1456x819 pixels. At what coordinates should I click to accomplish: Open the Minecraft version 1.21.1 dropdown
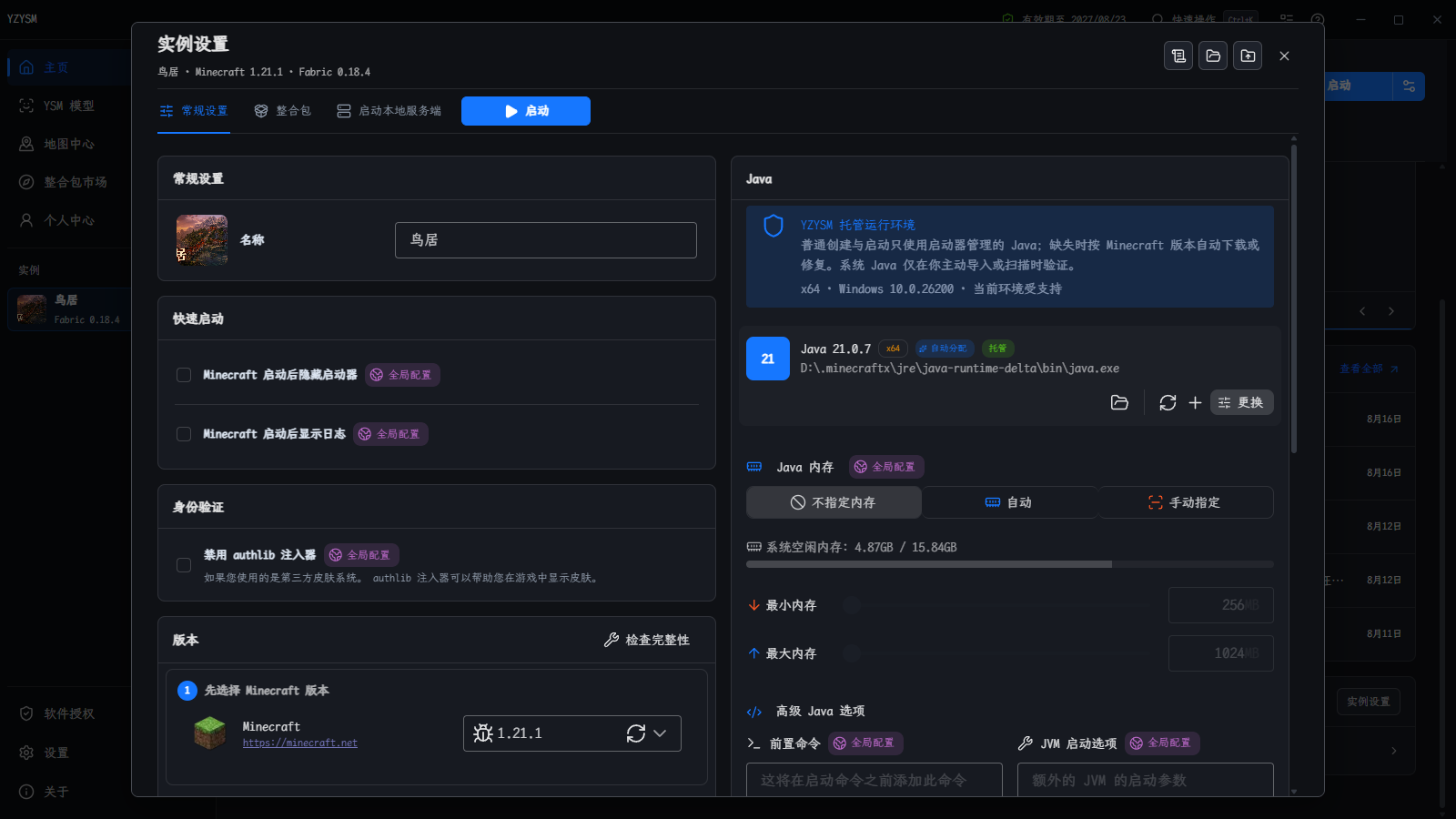click(572, 733)
